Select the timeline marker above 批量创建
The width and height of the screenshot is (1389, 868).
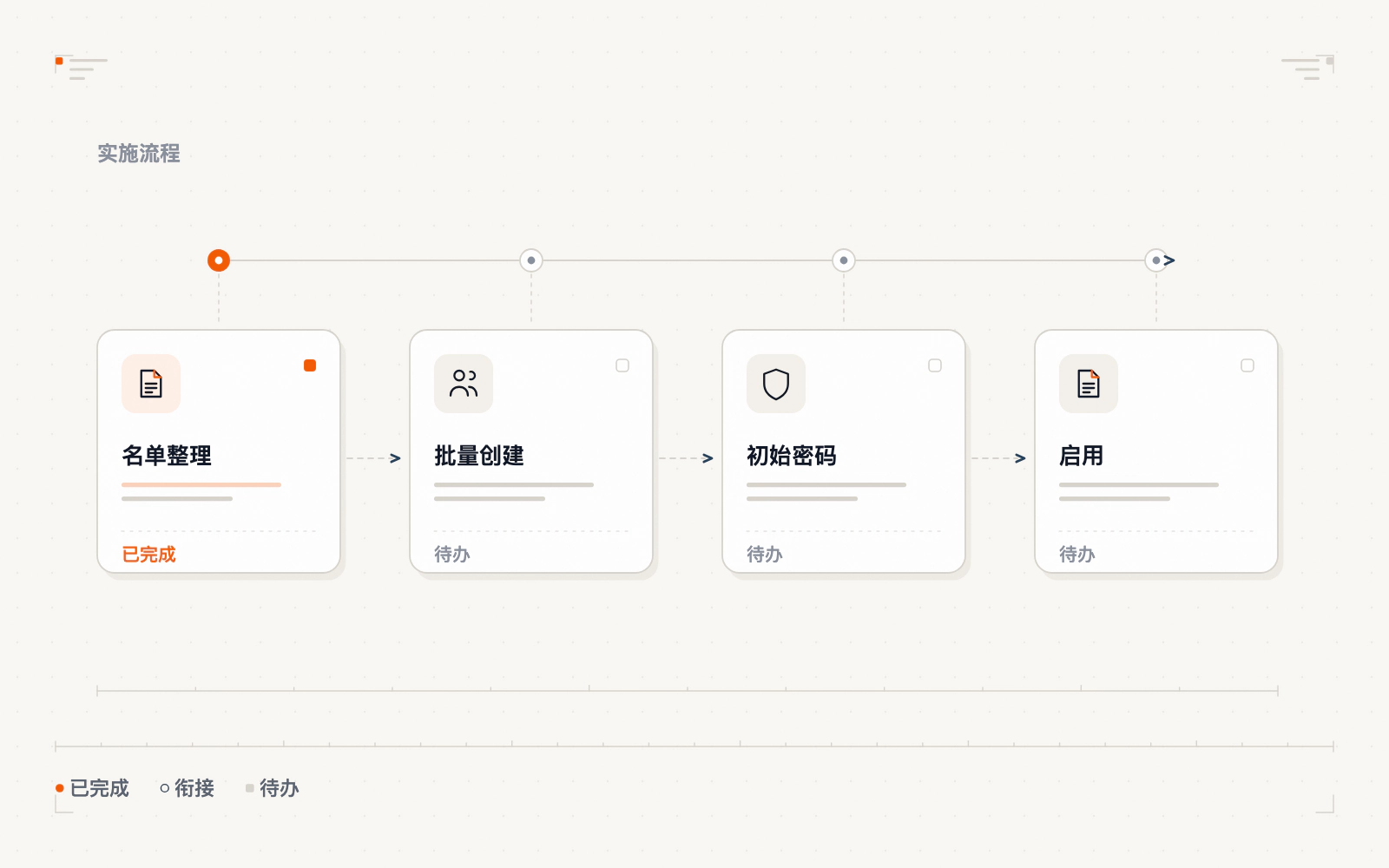point(531,260)
